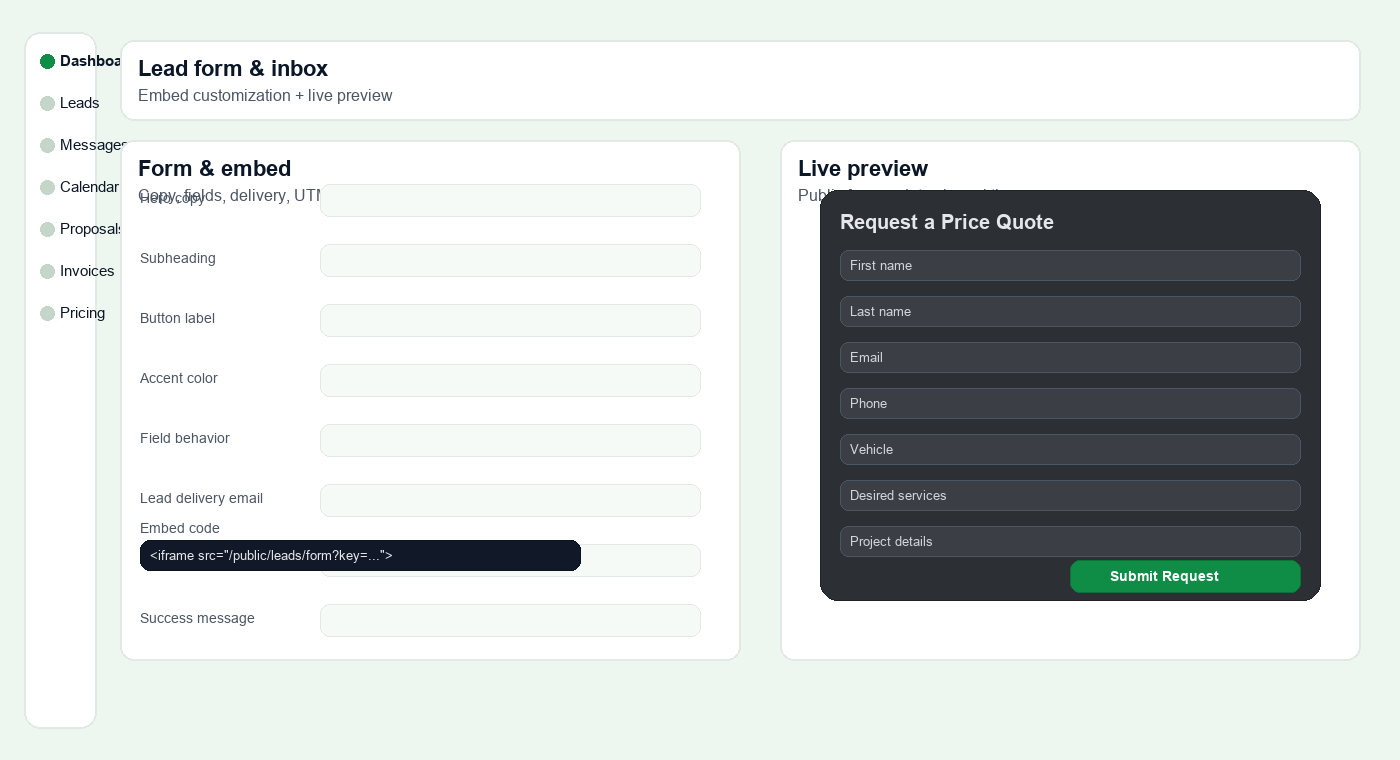Click the Calendar indicator dot
This screenshot has height=760, width=1400.
click(x=48, y=187)
